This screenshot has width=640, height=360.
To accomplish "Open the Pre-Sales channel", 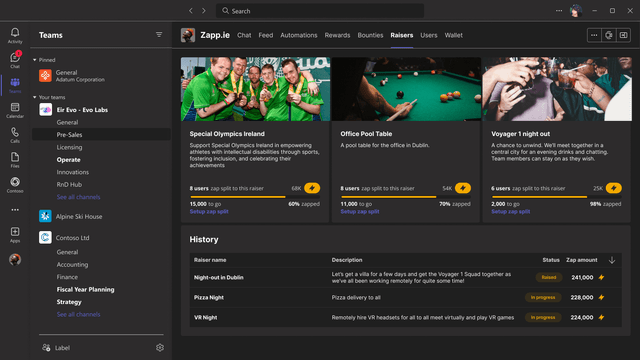I will tap(101, 135).
